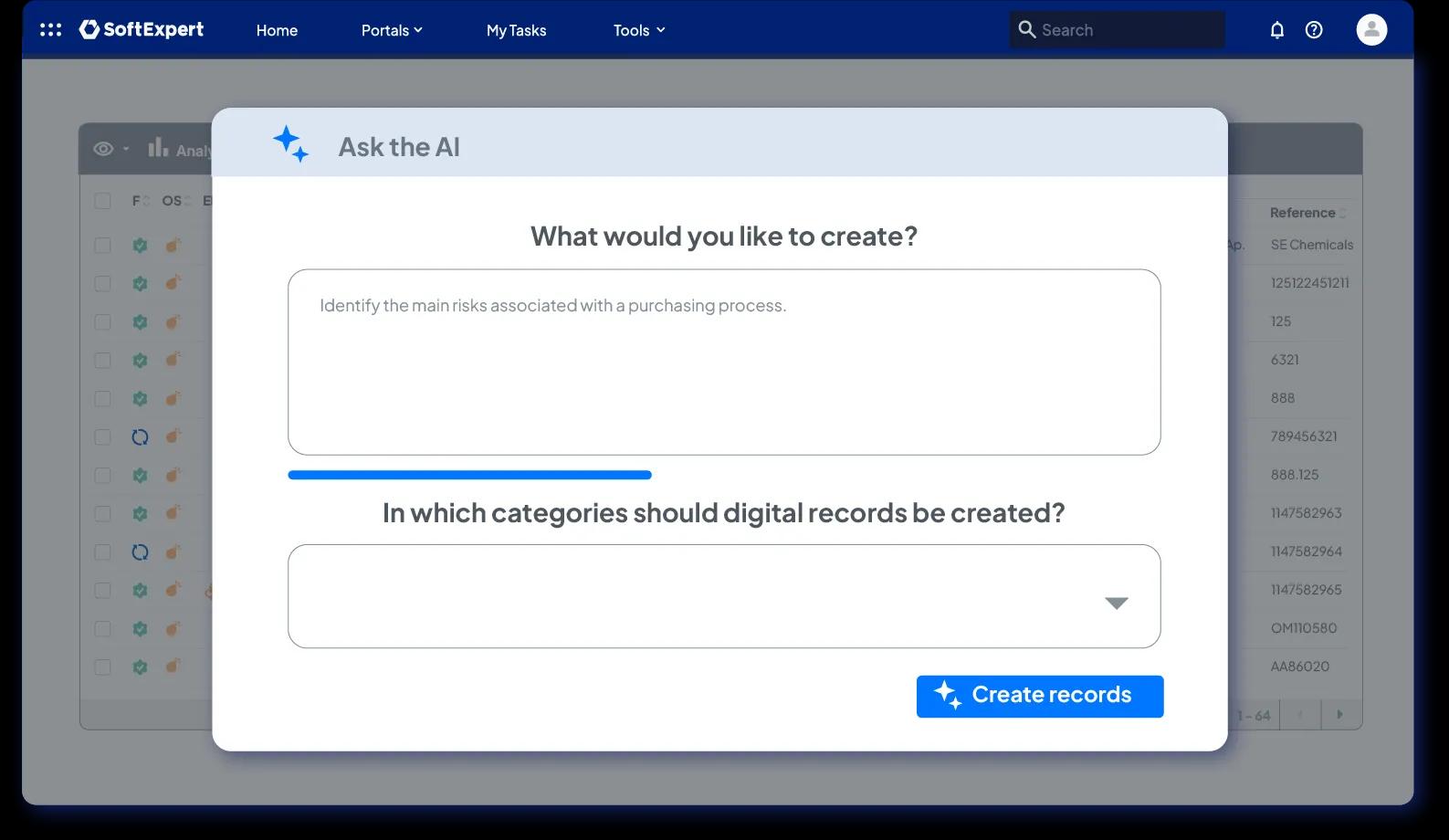Click the Ask the AI sparkle icon

[291, 144]
